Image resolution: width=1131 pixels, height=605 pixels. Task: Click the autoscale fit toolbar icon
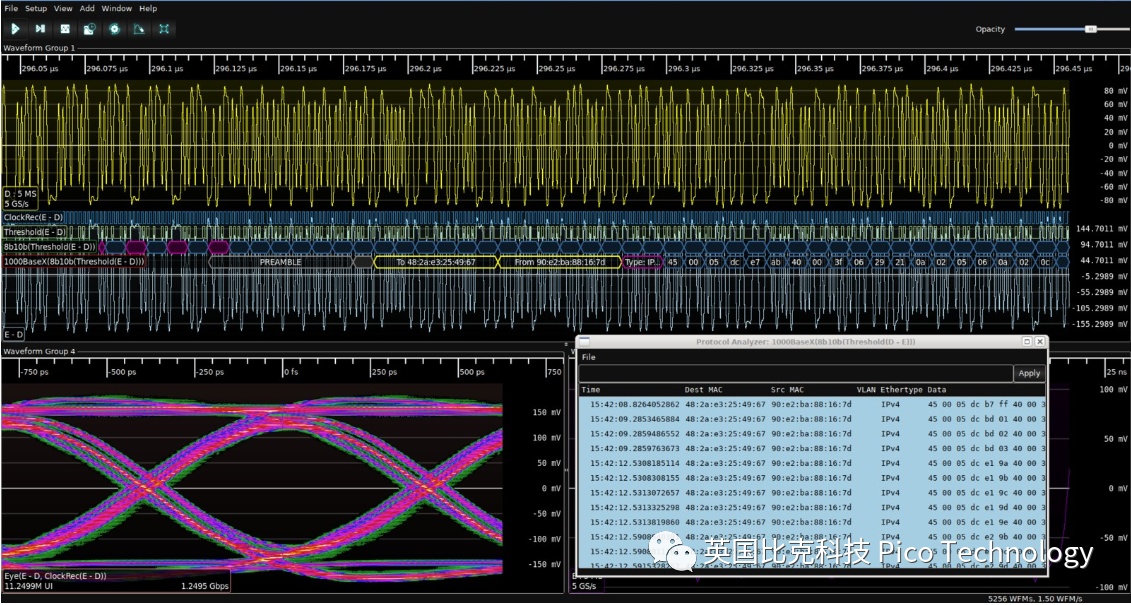point(164,29)
